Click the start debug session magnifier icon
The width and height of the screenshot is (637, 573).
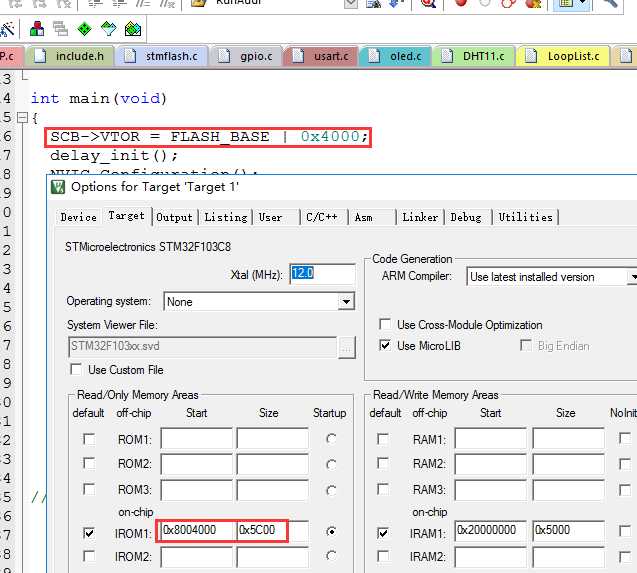pyautogui.click(x=428, y=3)
